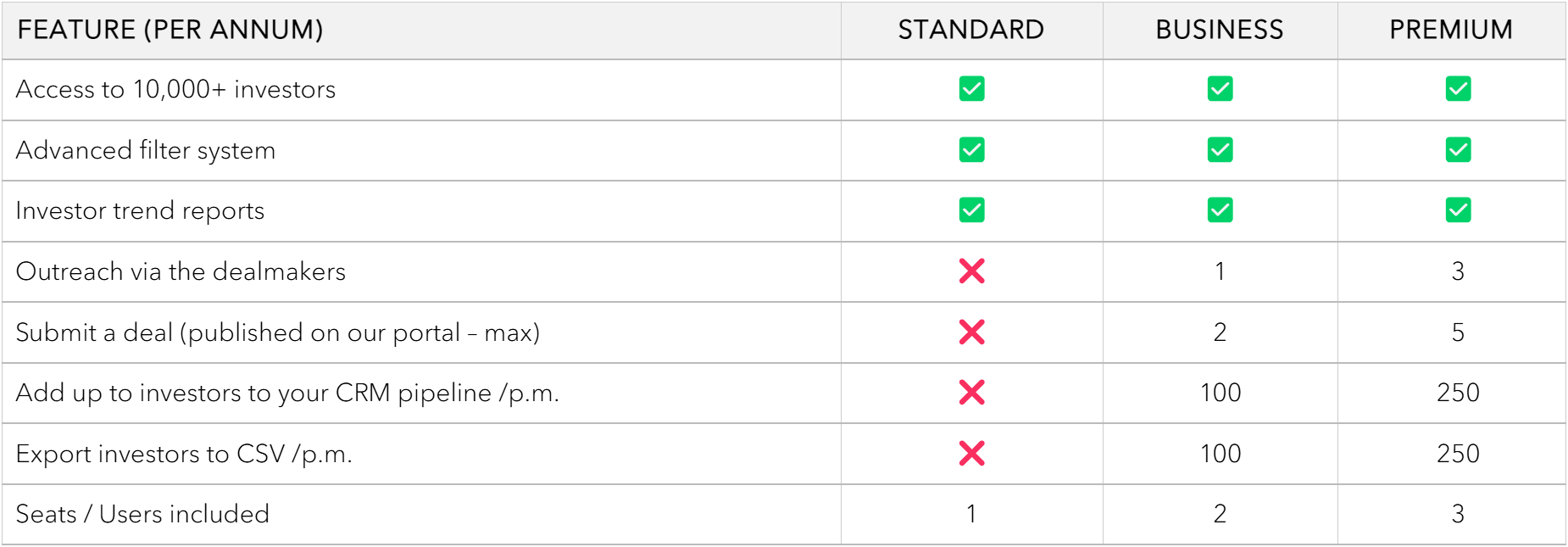
Task: Click Business value 100 for CRM pipeline
Action: tap(1220, 393)
